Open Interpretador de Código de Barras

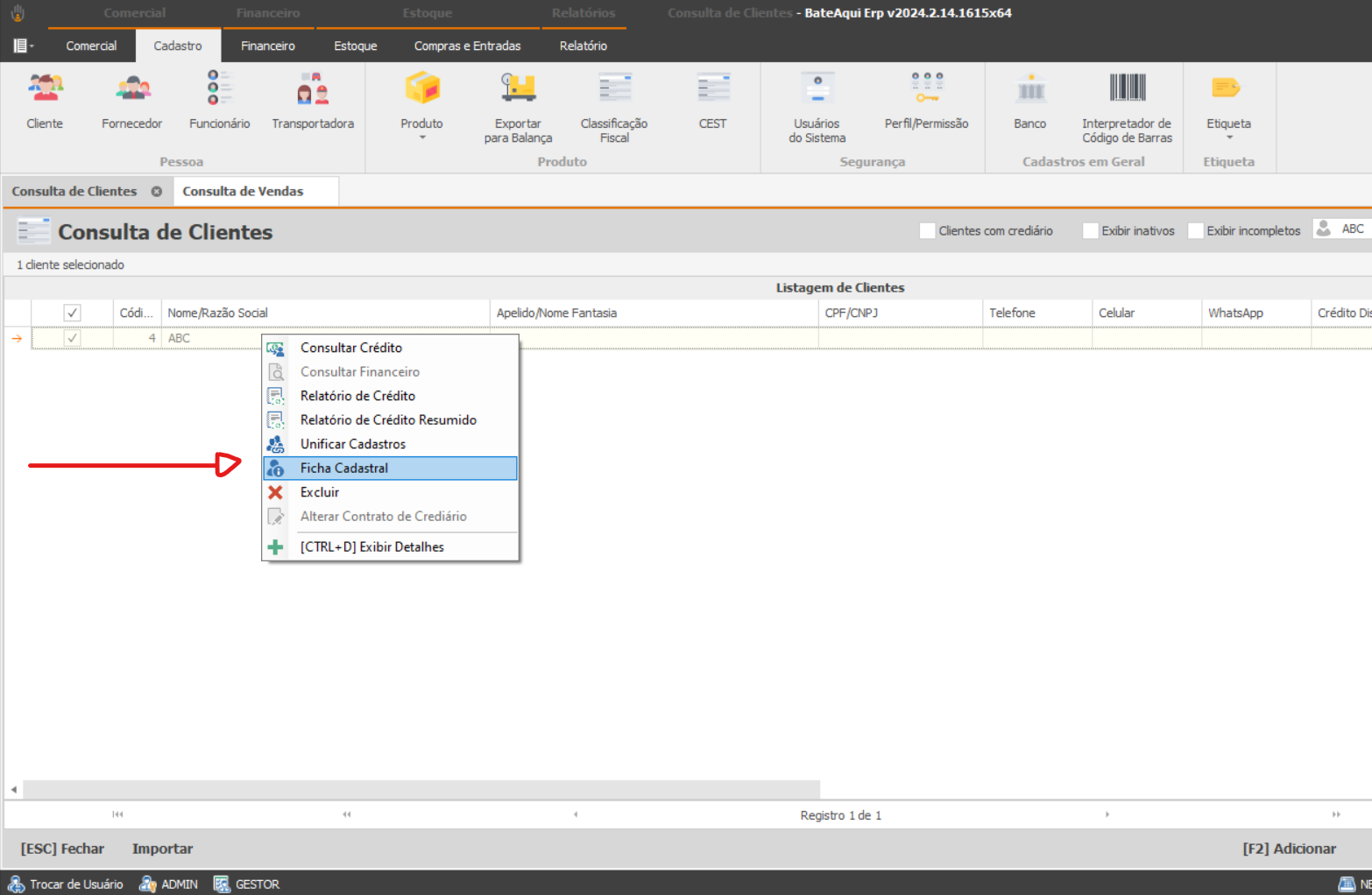coord(1127,88)
